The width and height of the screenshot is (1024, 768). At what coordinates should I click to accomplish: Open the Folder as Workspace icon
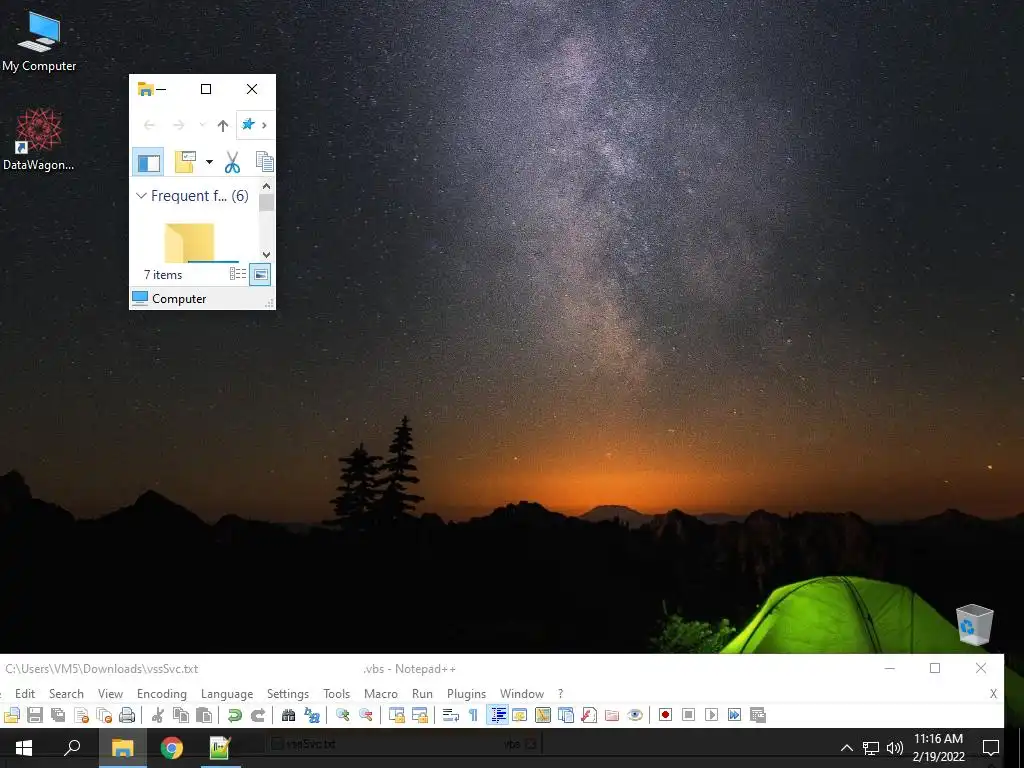pyautogui.click(x=612, y=715)
